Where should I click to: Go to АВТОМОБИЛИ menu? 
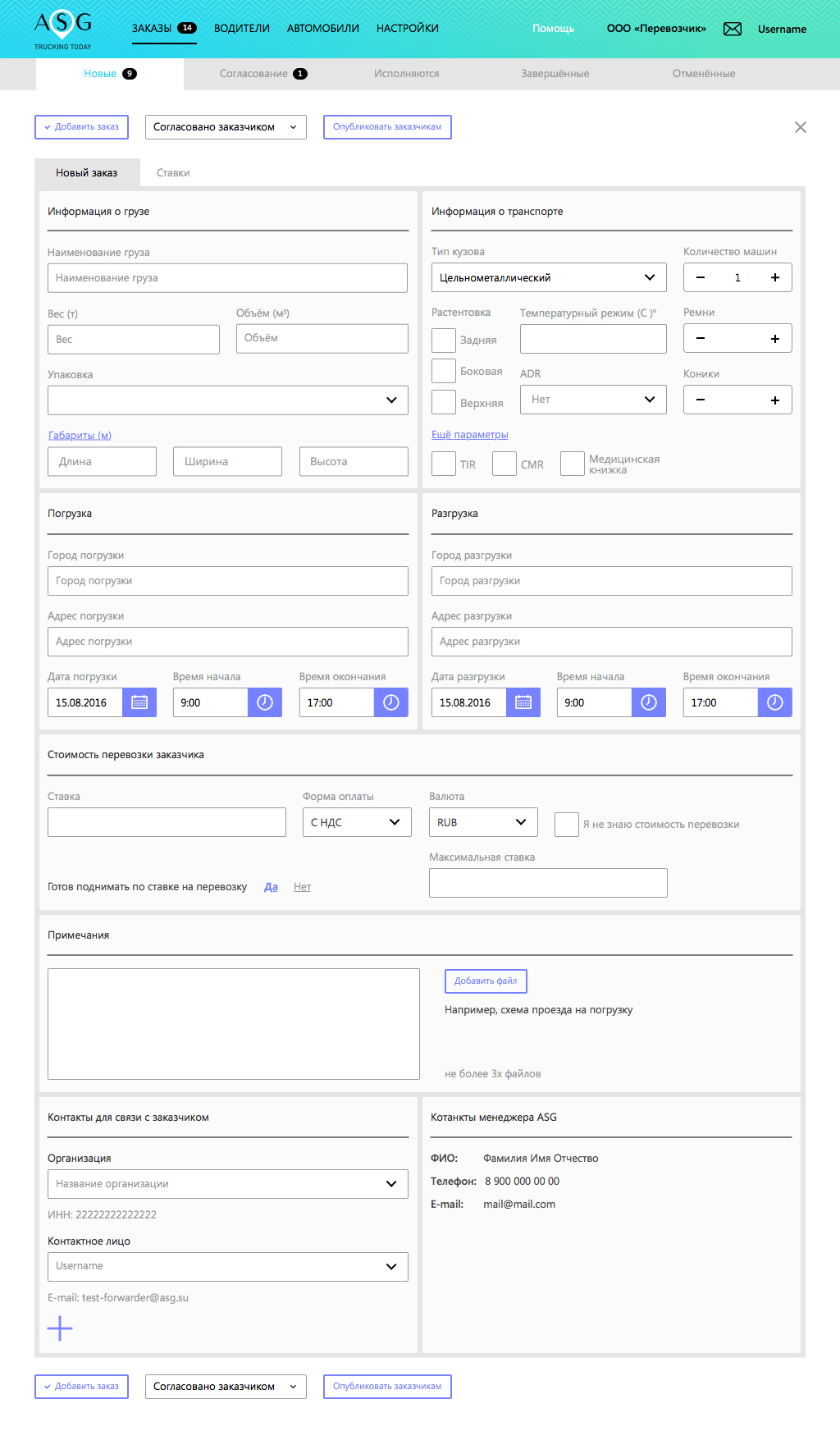[x=323, y=28]
